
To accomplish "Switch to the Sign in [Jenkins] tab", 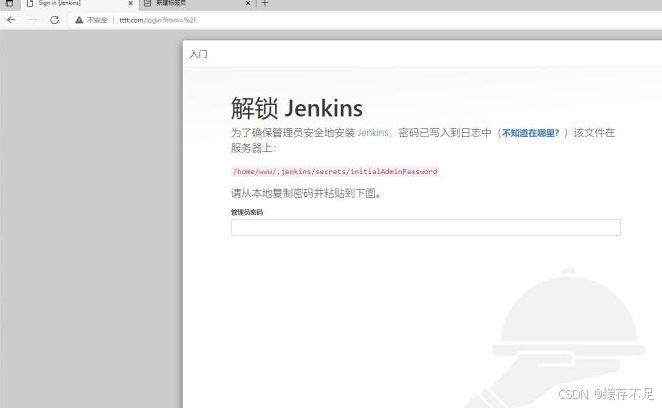I will pyautogui.click(x=80, y=4).
